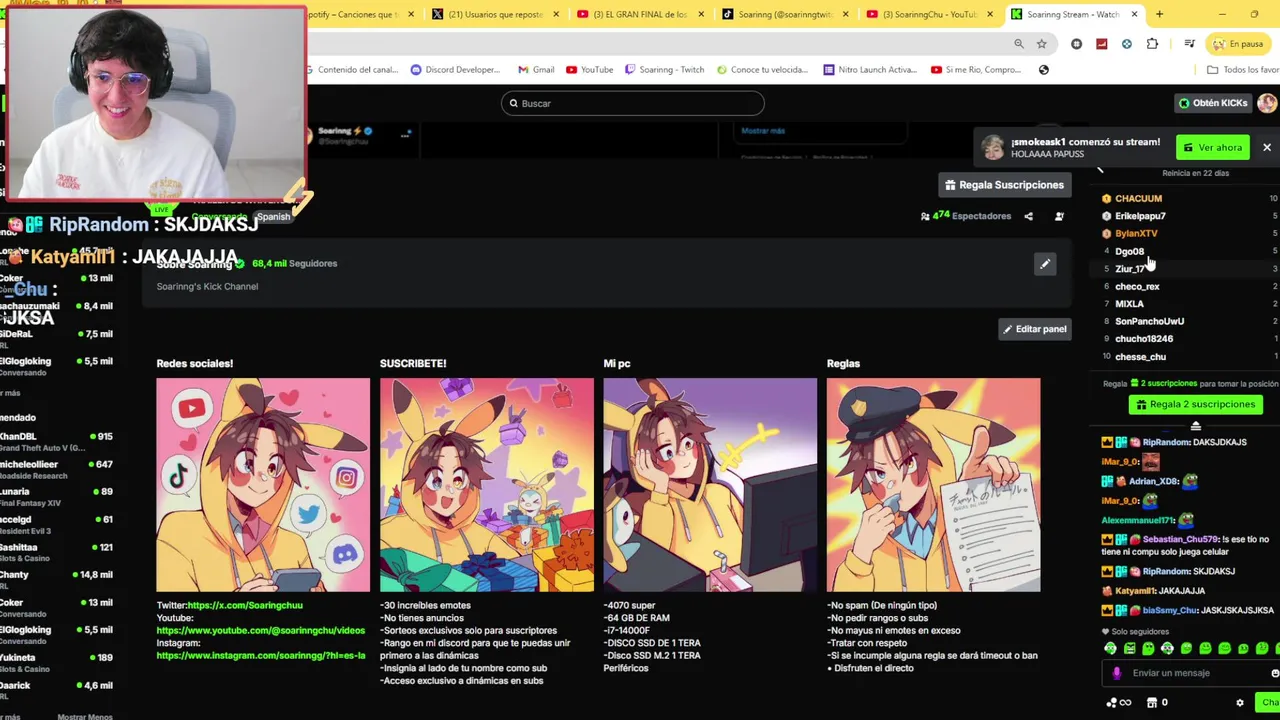Click the red chart extension icon
The height and width of the screenshot is (720, 1280).
1101,44
